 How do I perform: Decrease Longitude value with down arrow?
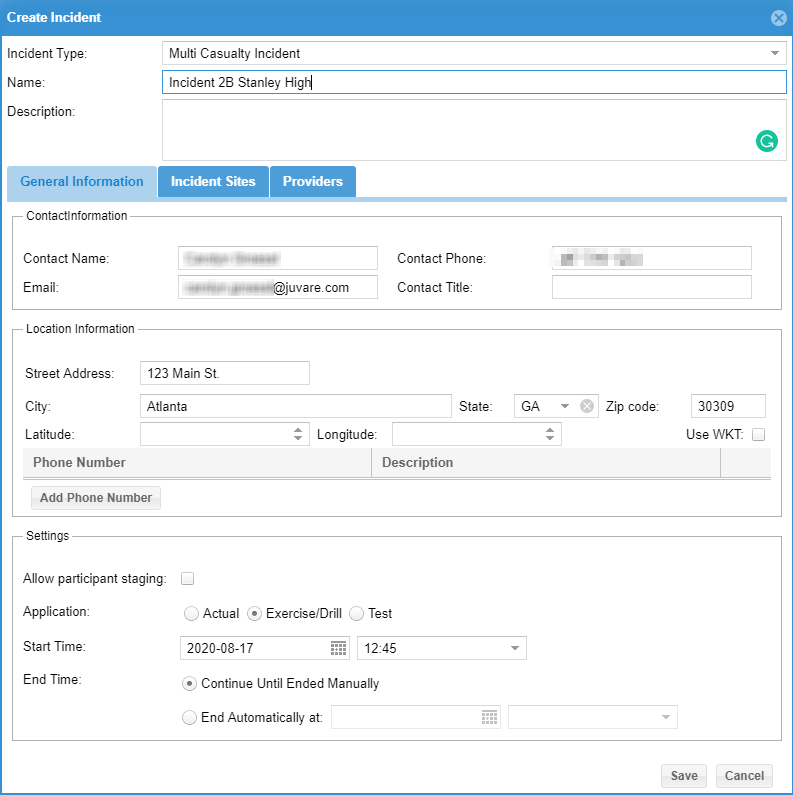click(x=550, y=438)
